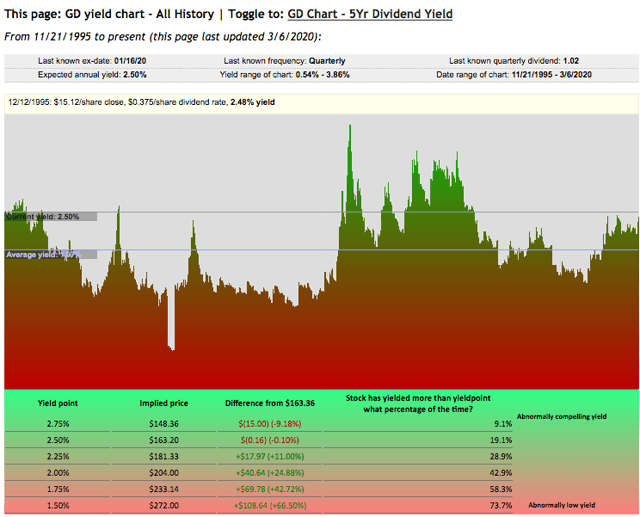Screen dimensions: 640x517
Task: Select the 9.1% time percentage cell
Action: pos(503,424)
